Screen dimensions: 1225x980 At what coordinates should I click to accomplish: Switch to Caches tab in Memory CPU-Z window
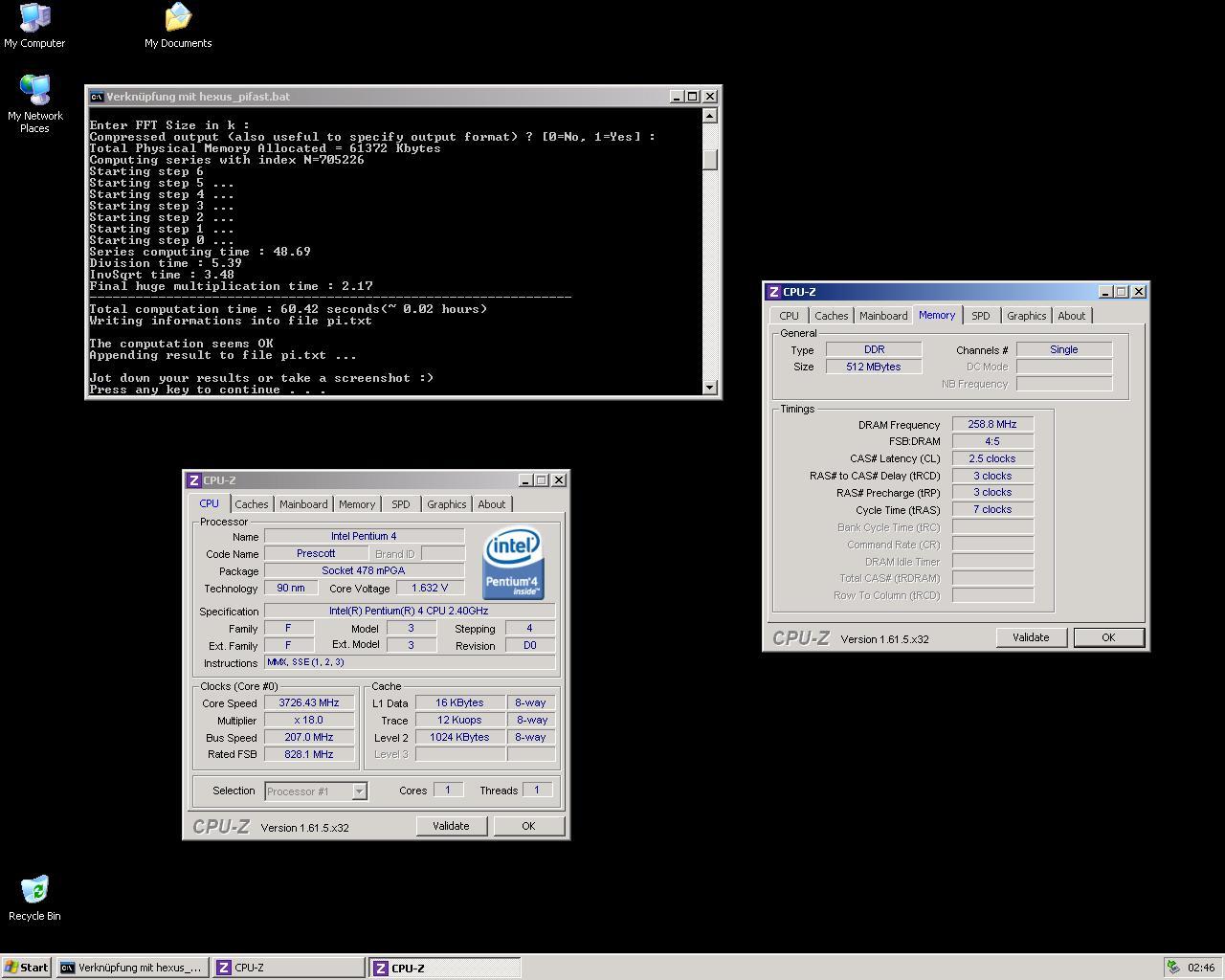[832, 316]
